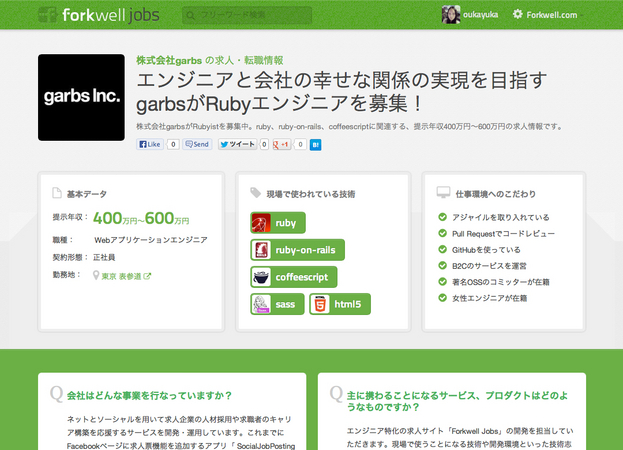Screen dimensions: 623x450
Task: Click the garbs Inc. company logo
Action: [x=81, y=97]
